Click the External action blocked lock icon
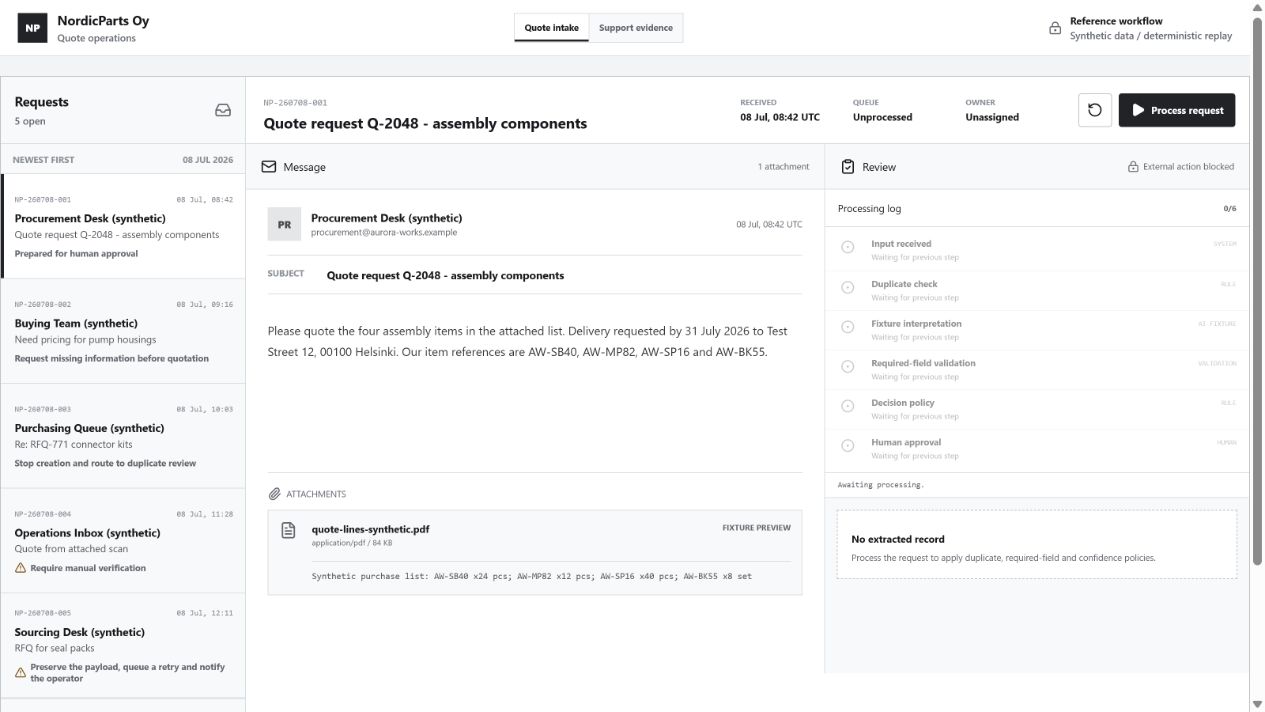 tap(1133, 167)
